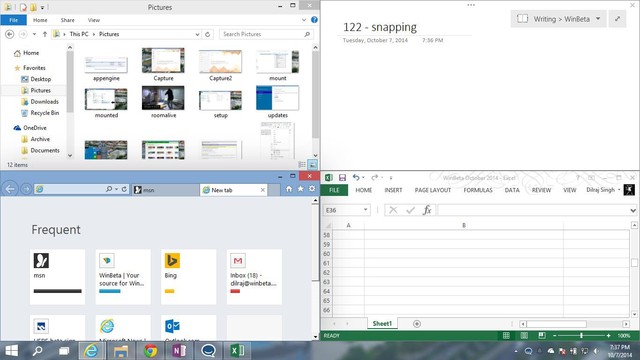Click the Insert Function fx icon
This screenshot has height=360, width=640.
pos(427,210)
